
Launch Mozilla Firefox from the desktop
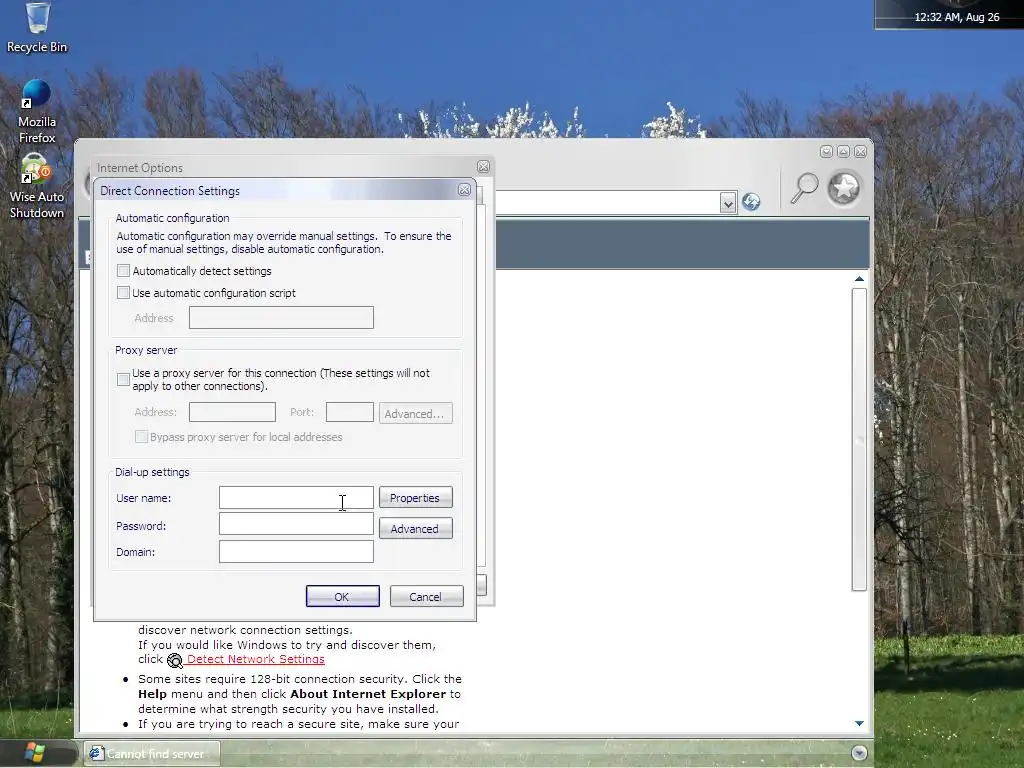(37, 112)
